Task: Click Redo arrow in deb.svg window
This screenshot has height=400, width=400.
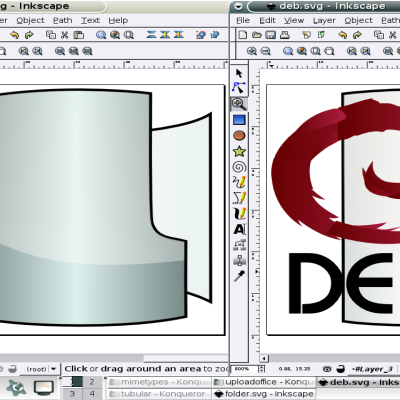Action: (357, 35)
